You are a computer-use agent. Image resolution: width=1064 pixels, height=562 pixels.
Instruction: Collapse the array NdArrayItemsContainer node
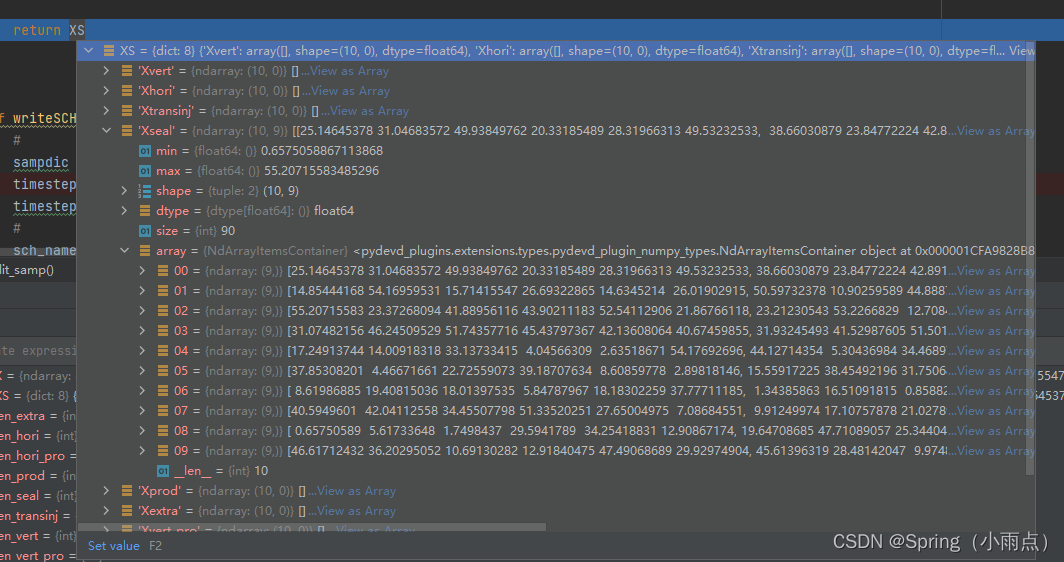coord(125,250)
